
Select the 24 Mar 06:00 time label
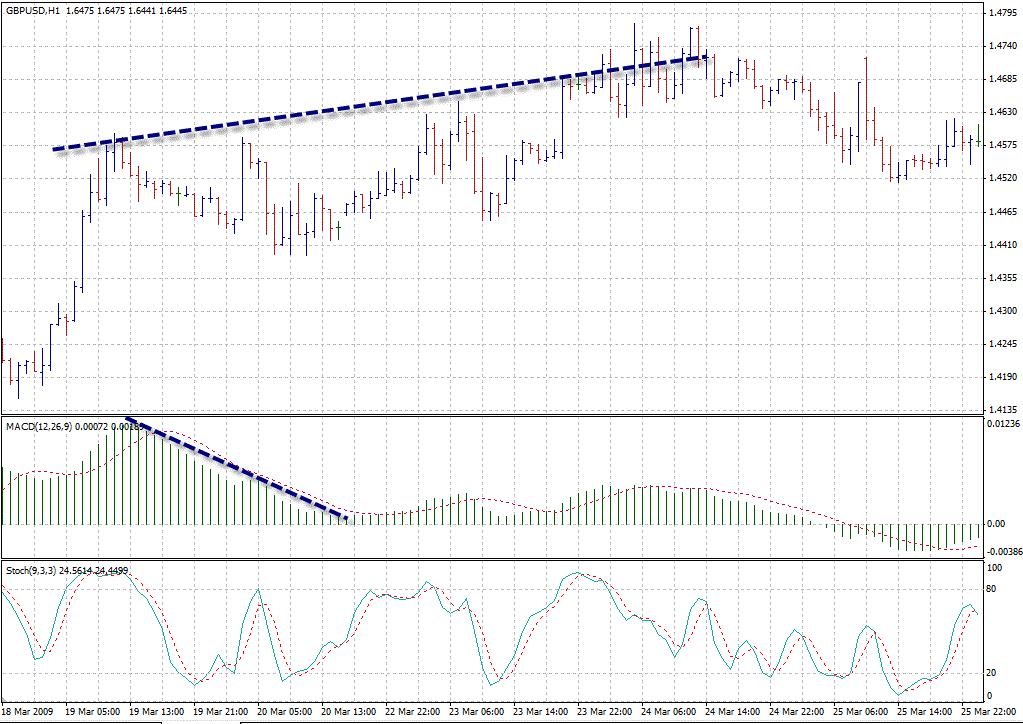(x=669, y=710)
